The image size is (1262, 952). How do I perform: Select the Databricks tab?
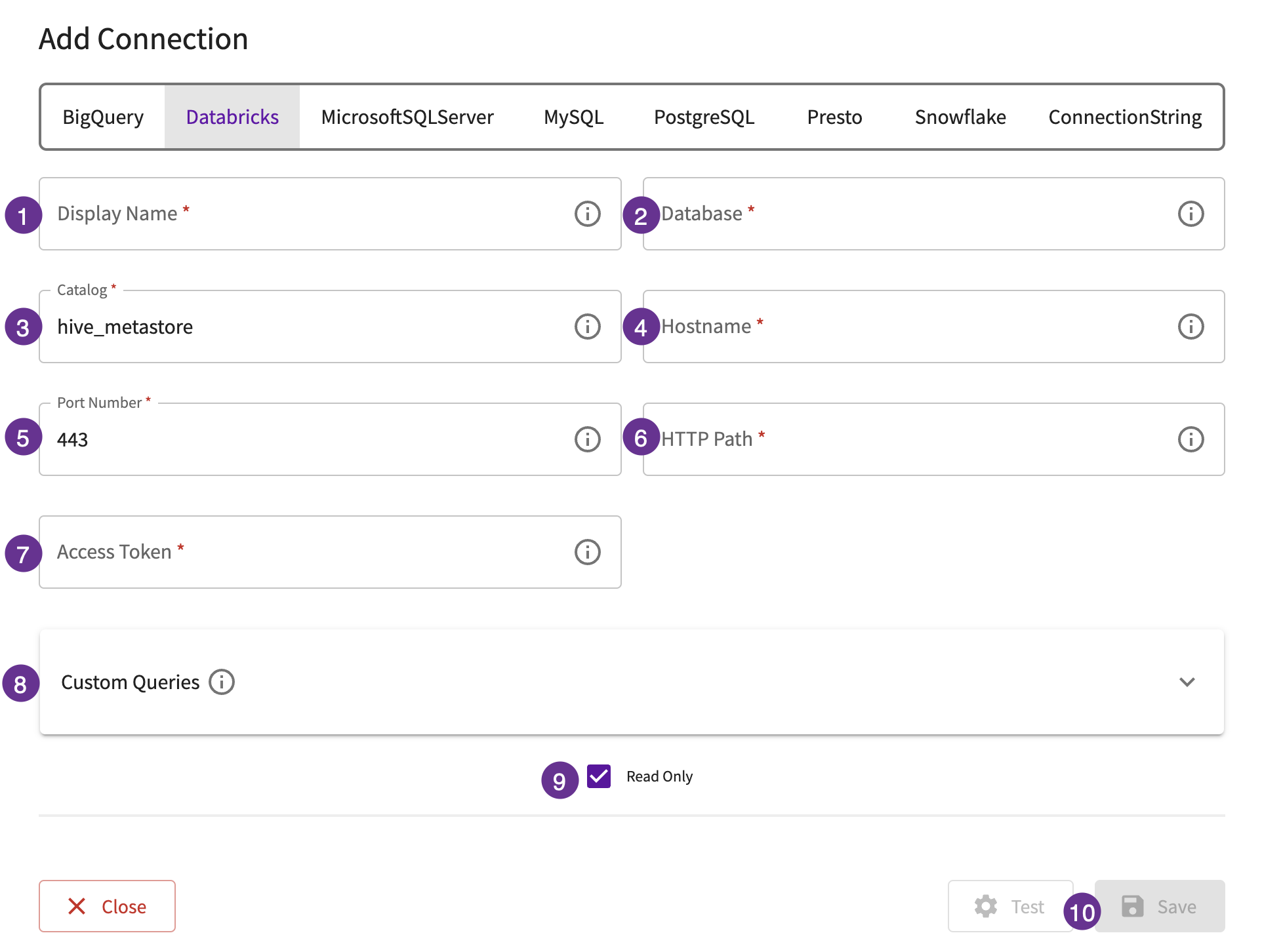click(232, 117)
